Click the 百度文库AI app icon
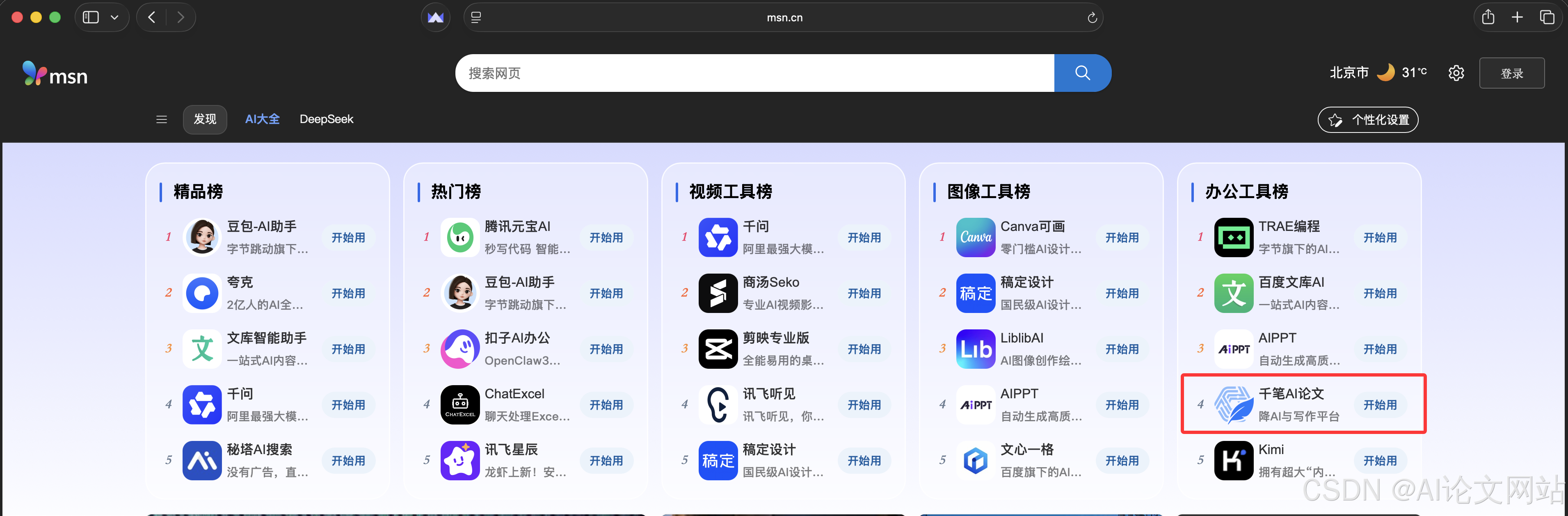Image resolution: width=1568 pixels, height=516 pixels. click(1234, 293)
